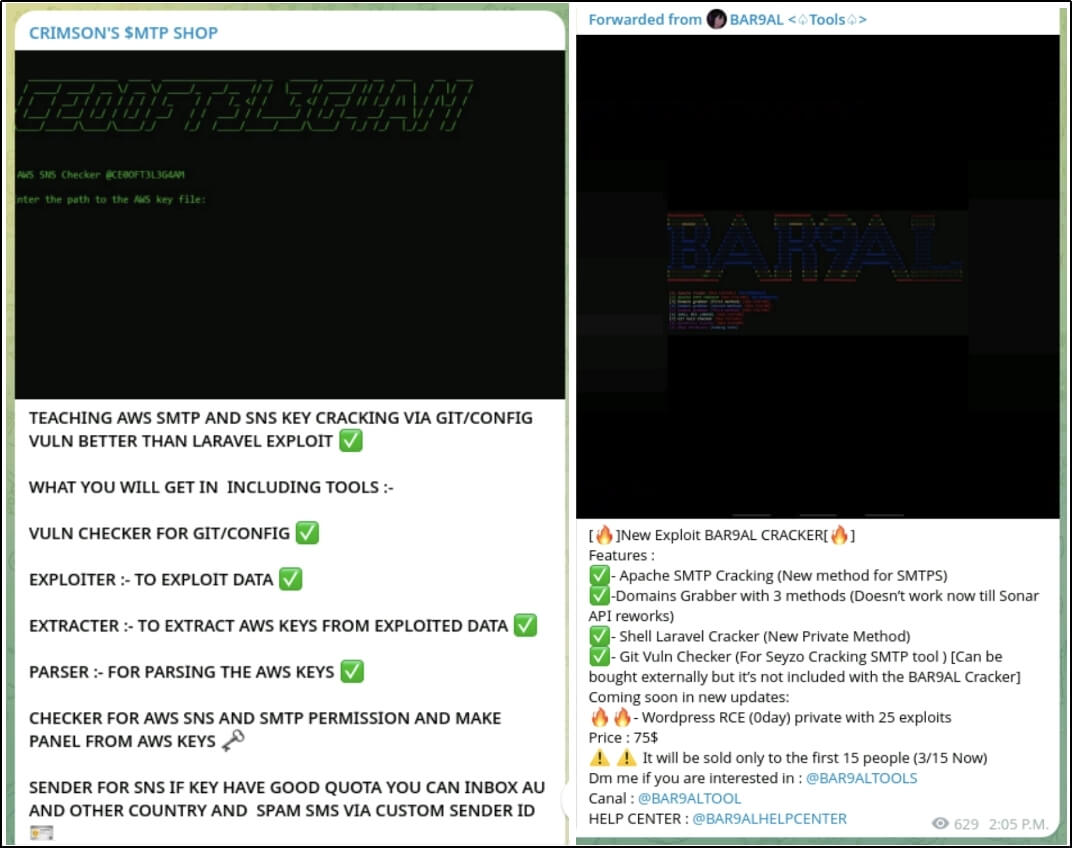This screenshot has height=848, width=1072.
Task: Click checkmark emoji before Shell Laravel Cracker
Action: click(x=600, y=636)
